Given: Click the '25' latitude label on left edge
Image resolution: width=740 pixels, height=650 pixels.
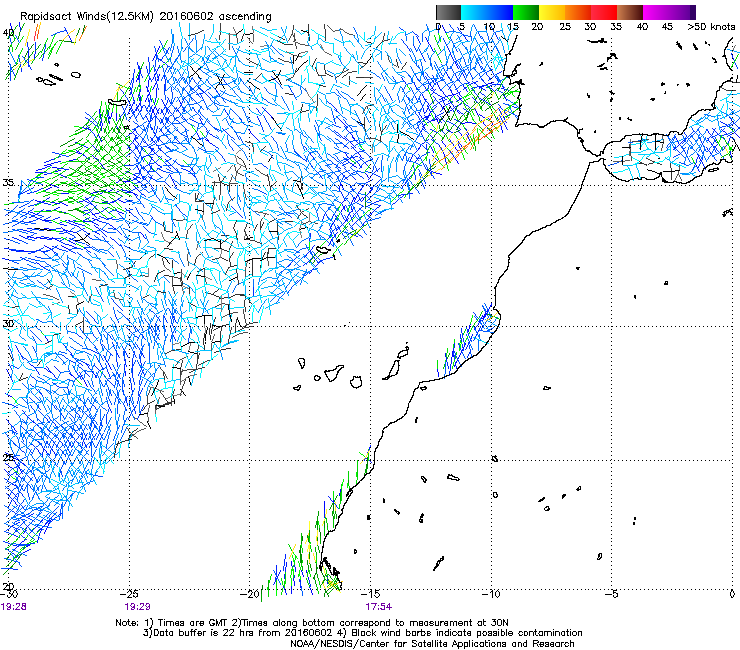Looking at the screenshot, I should (8, 458).
